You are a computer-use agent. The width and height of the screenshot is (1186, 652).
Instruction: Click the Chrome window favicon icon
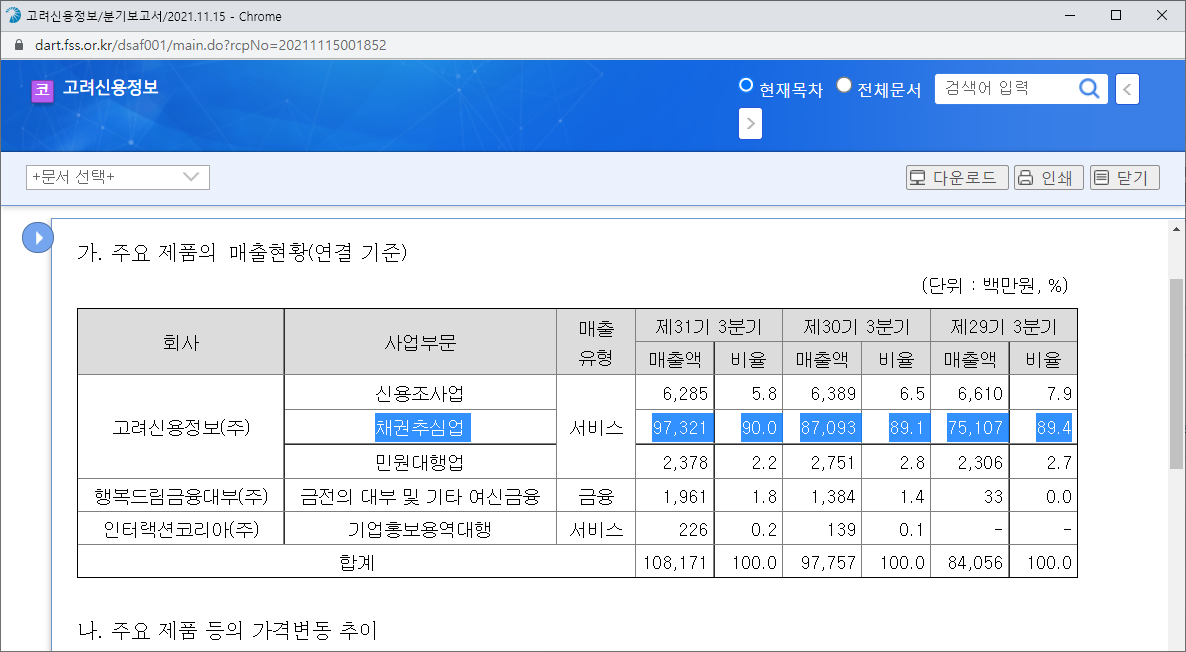click(x=13, y=16)
